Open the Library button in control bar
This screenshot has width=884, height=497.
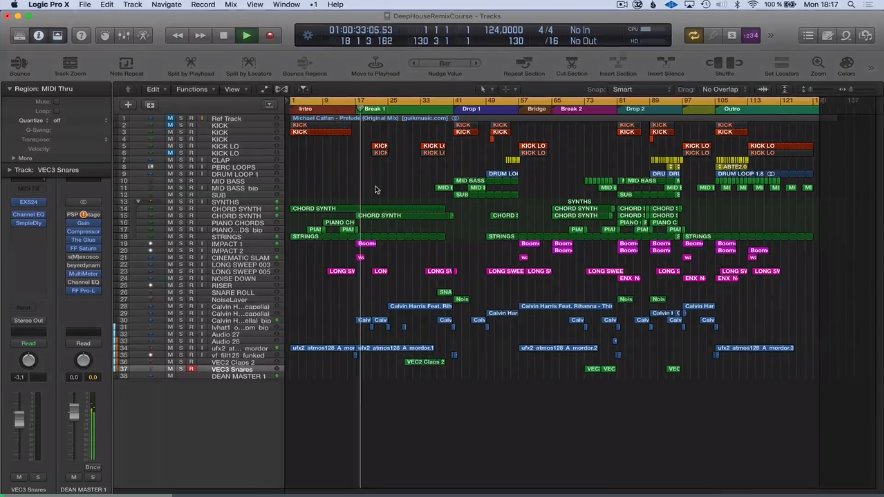(20, 36)
